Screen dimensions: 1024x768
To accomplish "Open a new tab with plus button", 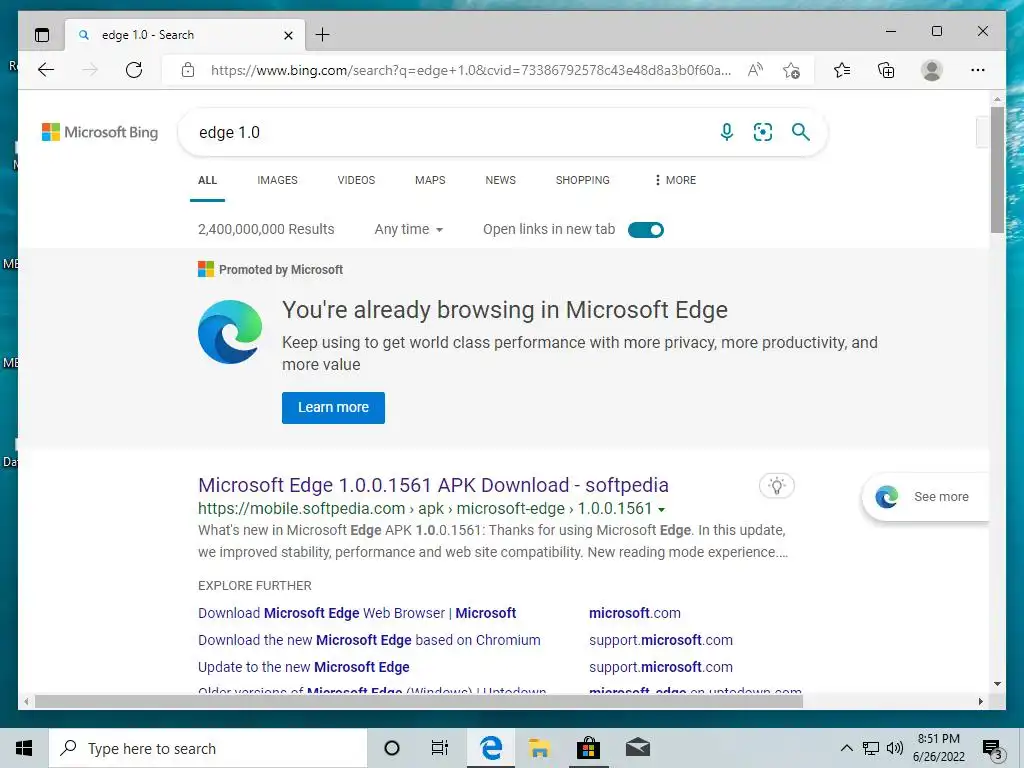I will click(323, 35).
